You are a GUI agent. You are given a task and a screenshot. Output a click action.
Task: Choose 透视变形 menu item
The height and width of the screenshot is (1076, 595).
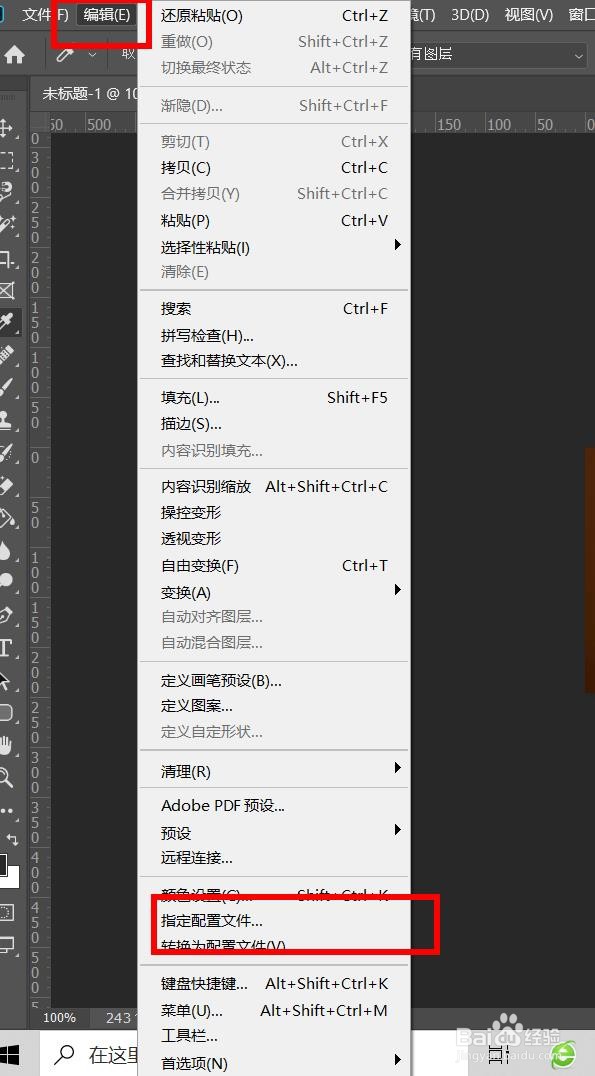[275, 539]
